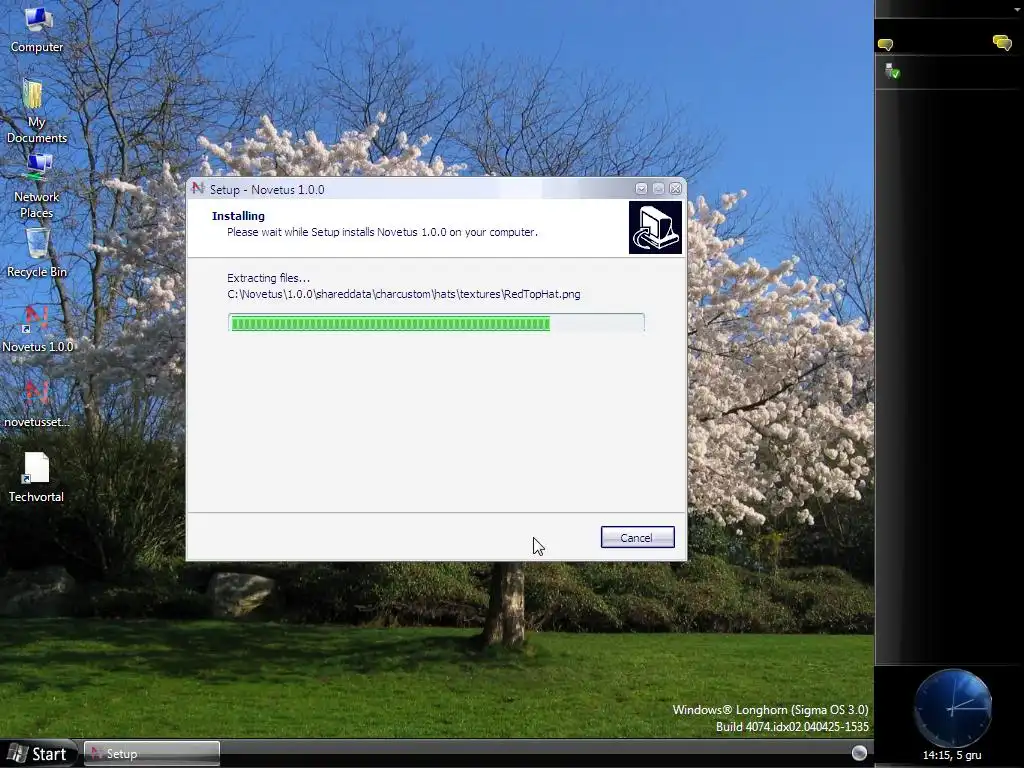This screenshot has height=768, width=1024.
Task: Click the "14:15, 5 gru" time text
Action: click(x=952, y=755)
